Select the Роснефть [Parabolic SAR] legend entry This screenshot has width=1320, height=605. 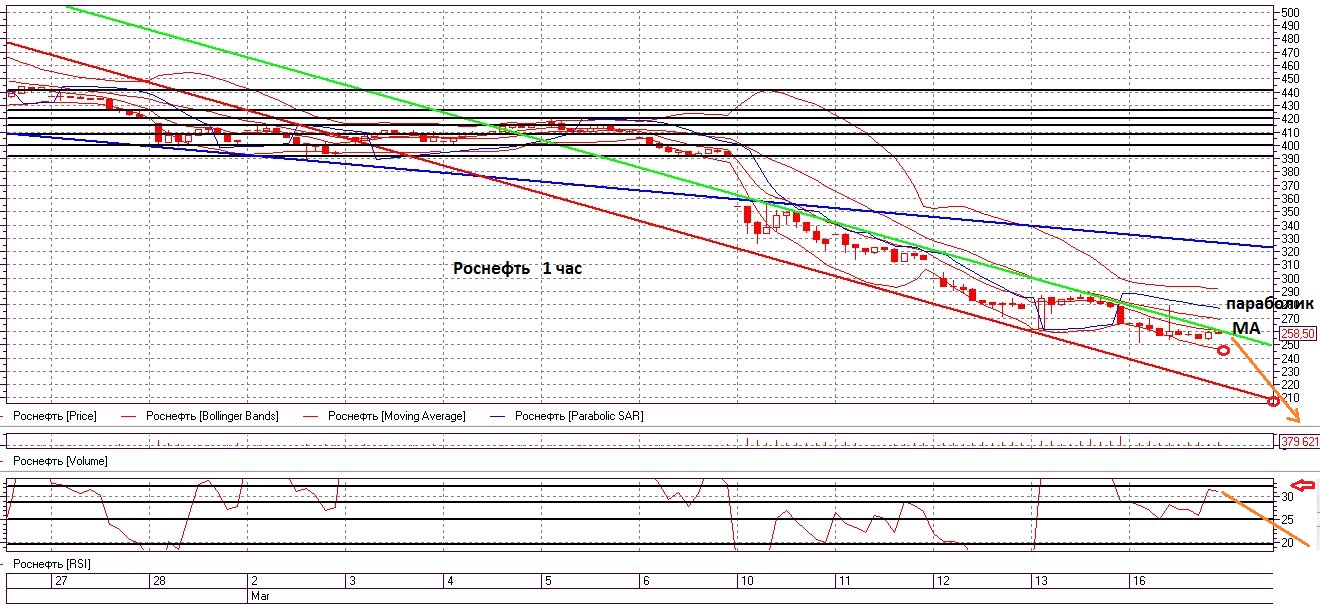579,415
